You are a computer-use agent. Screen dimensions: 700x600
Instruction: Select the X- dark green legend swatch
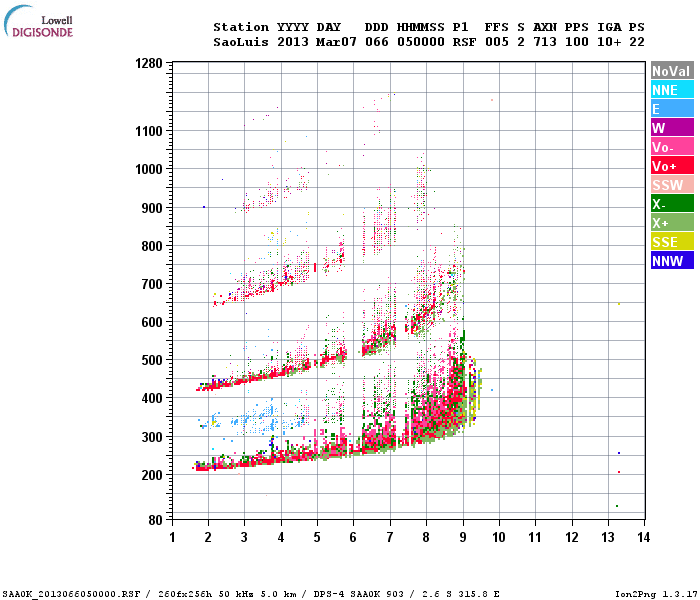tap(672, 204)
